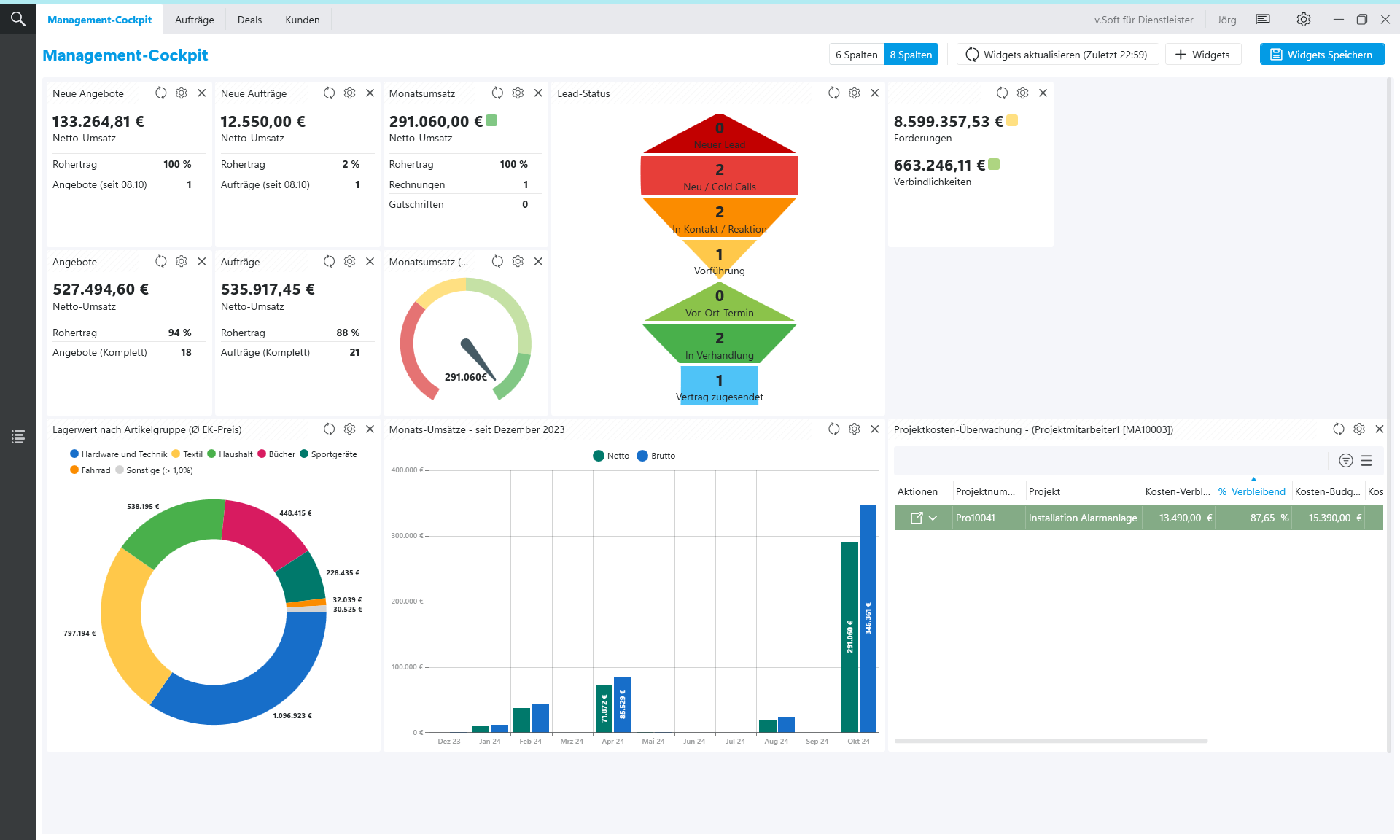Image resolution: width=1400 pixels, height=840 pixels.
Task: Click Widgets aktualisieren button
Action: pyautogui.click(x=1057, y=55)
